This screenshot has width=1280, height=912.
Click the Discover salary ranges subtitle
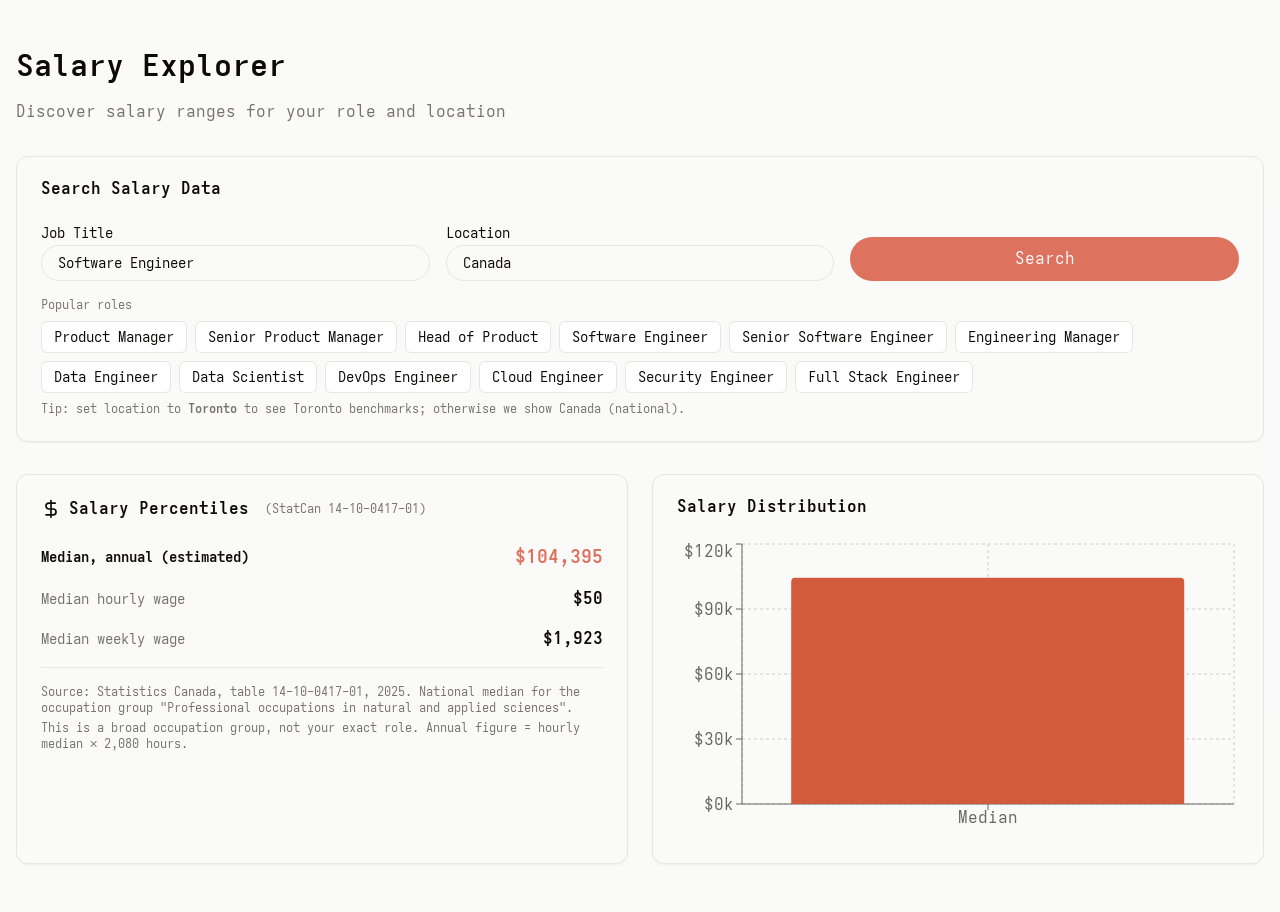[x=261, y=111]
